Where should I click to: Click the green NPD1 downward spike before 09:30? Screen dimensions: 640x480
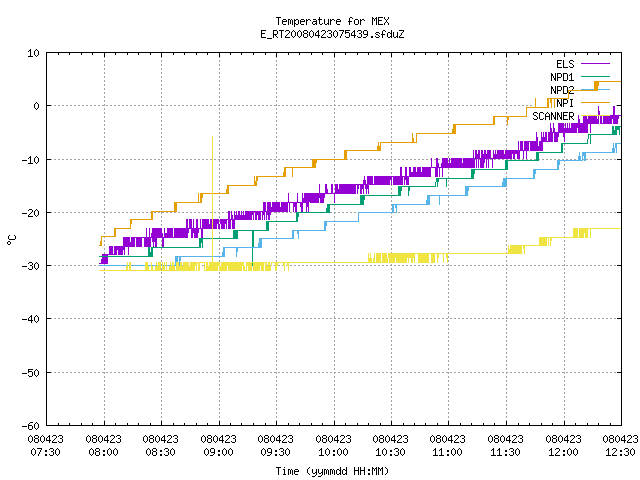pyautogui.click(x=252, y=248)
